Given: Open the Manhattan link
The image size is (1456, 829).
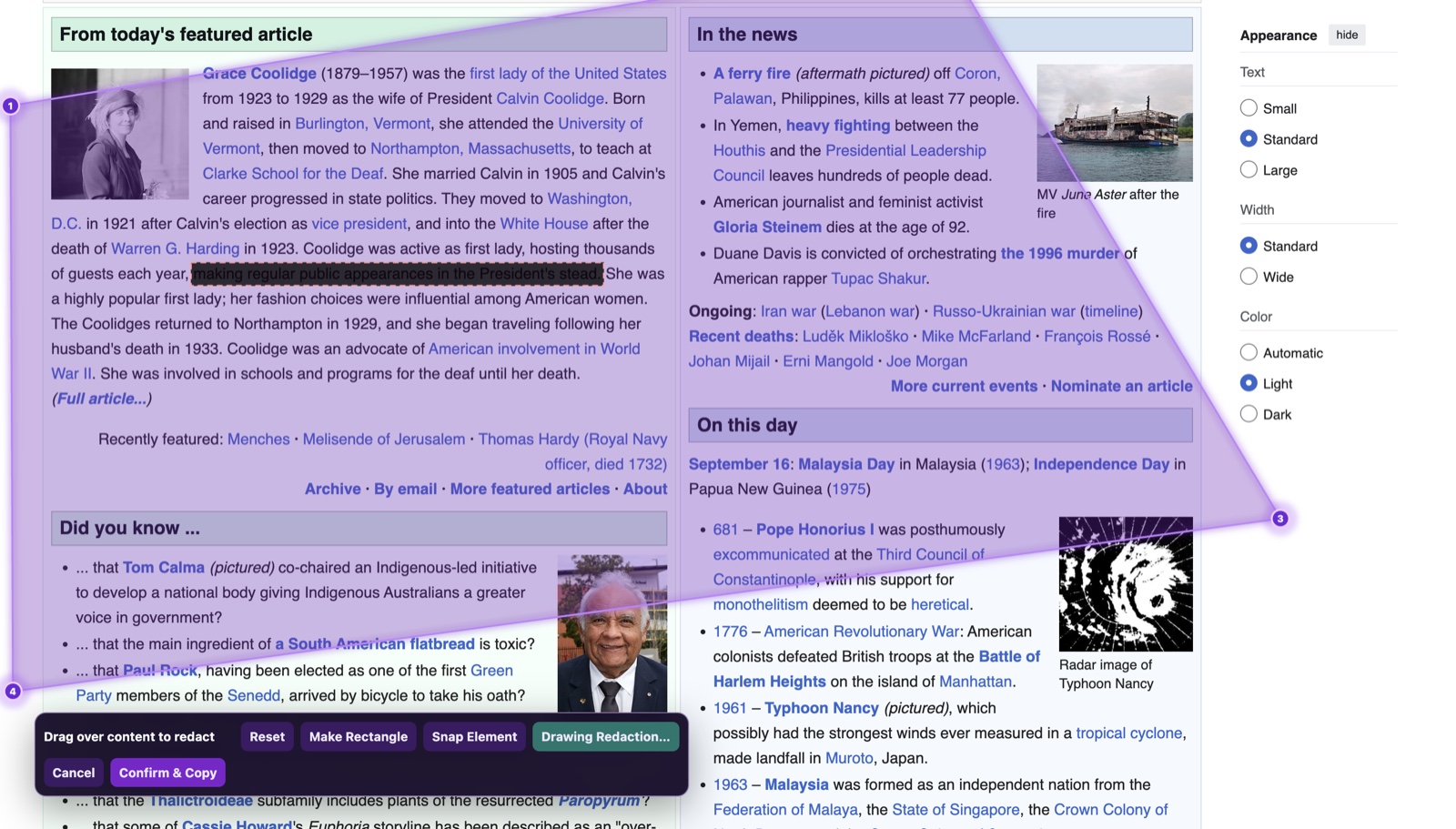Looking at the screenshot, I should [x=976, y=682].
